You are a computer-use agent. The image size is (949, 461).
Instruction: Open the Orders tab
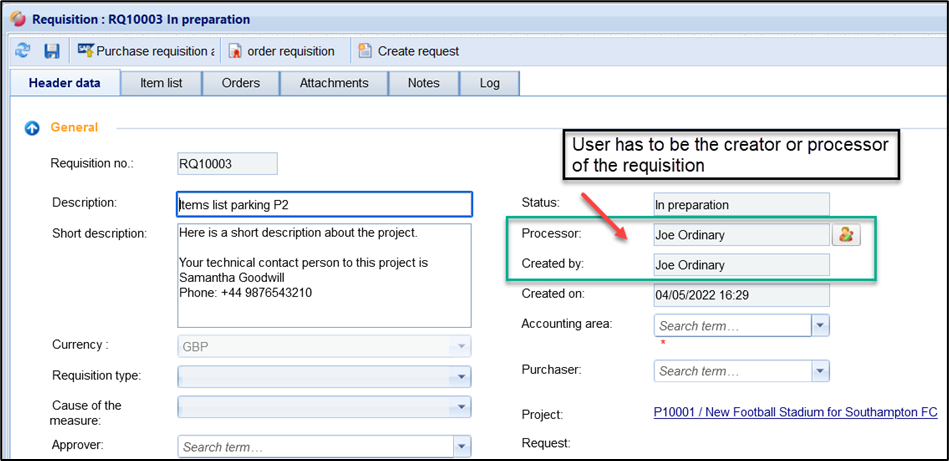click(240, 83)
